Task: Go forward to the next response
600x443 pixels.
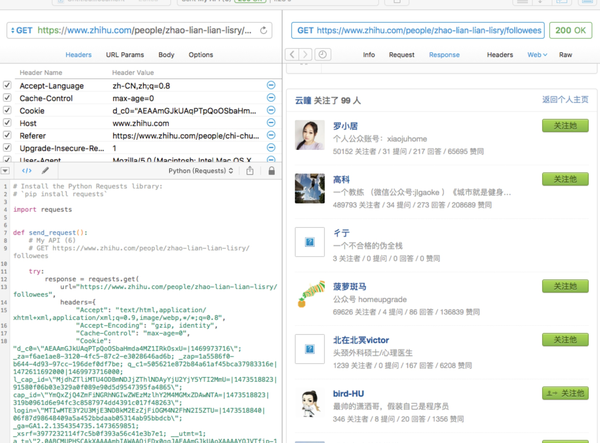Action: (x=307, y=55)
